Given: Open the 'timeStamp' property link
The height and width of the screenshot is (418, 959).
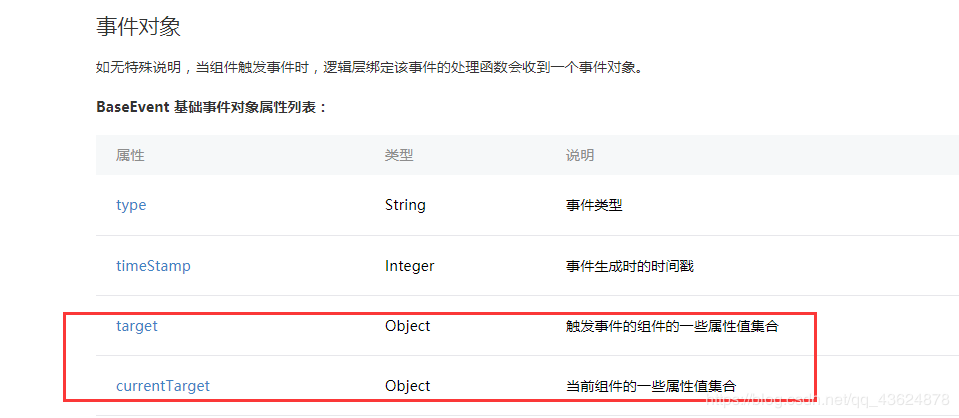Looking at the screenshot, I should click(153, 266).
